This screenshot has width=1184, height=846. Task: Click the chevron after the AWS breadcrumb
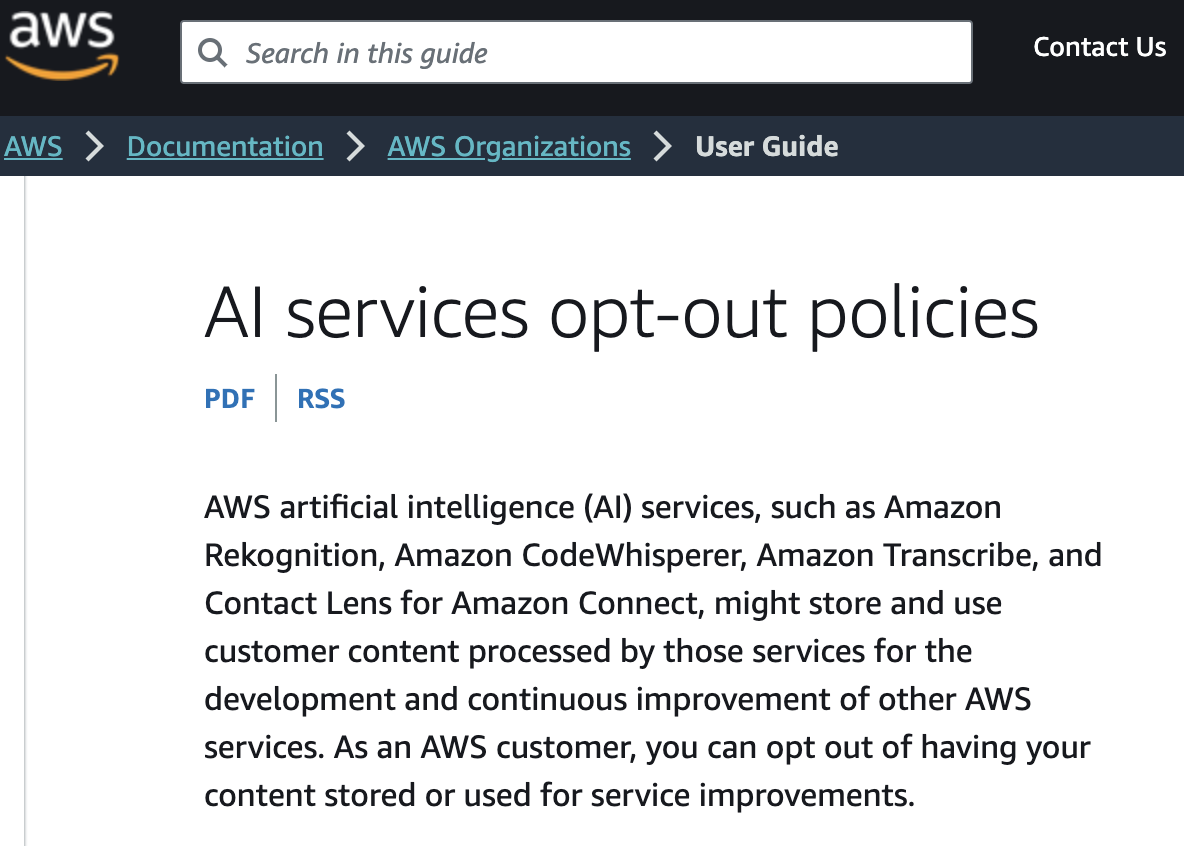click(95, 147)
